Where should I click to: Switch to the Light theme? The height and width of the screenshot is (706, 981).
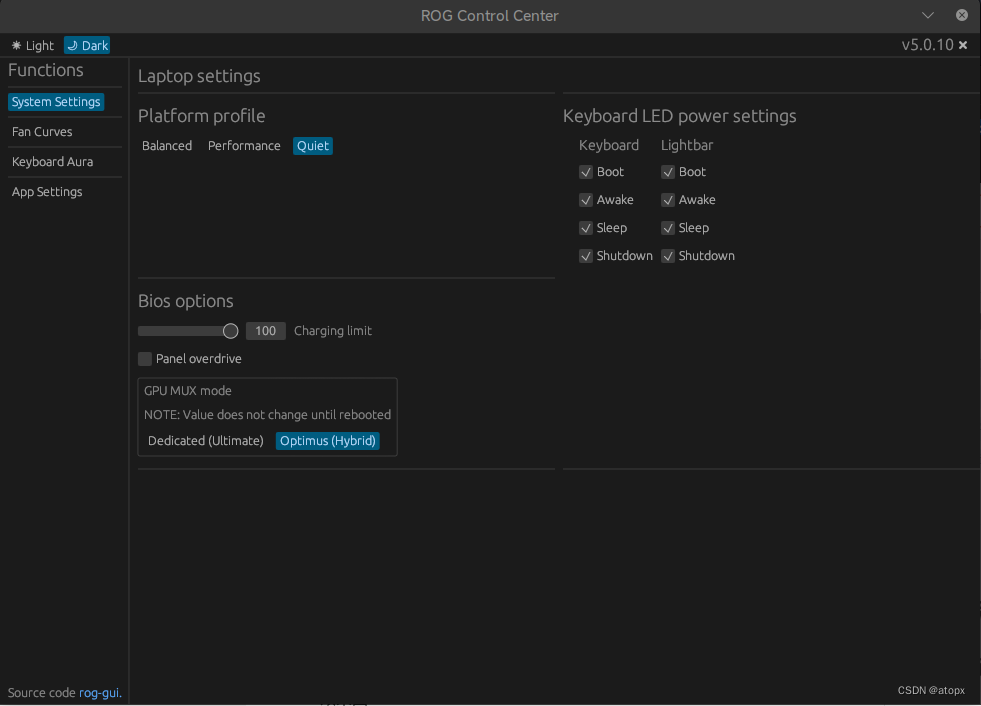(33, 46)
